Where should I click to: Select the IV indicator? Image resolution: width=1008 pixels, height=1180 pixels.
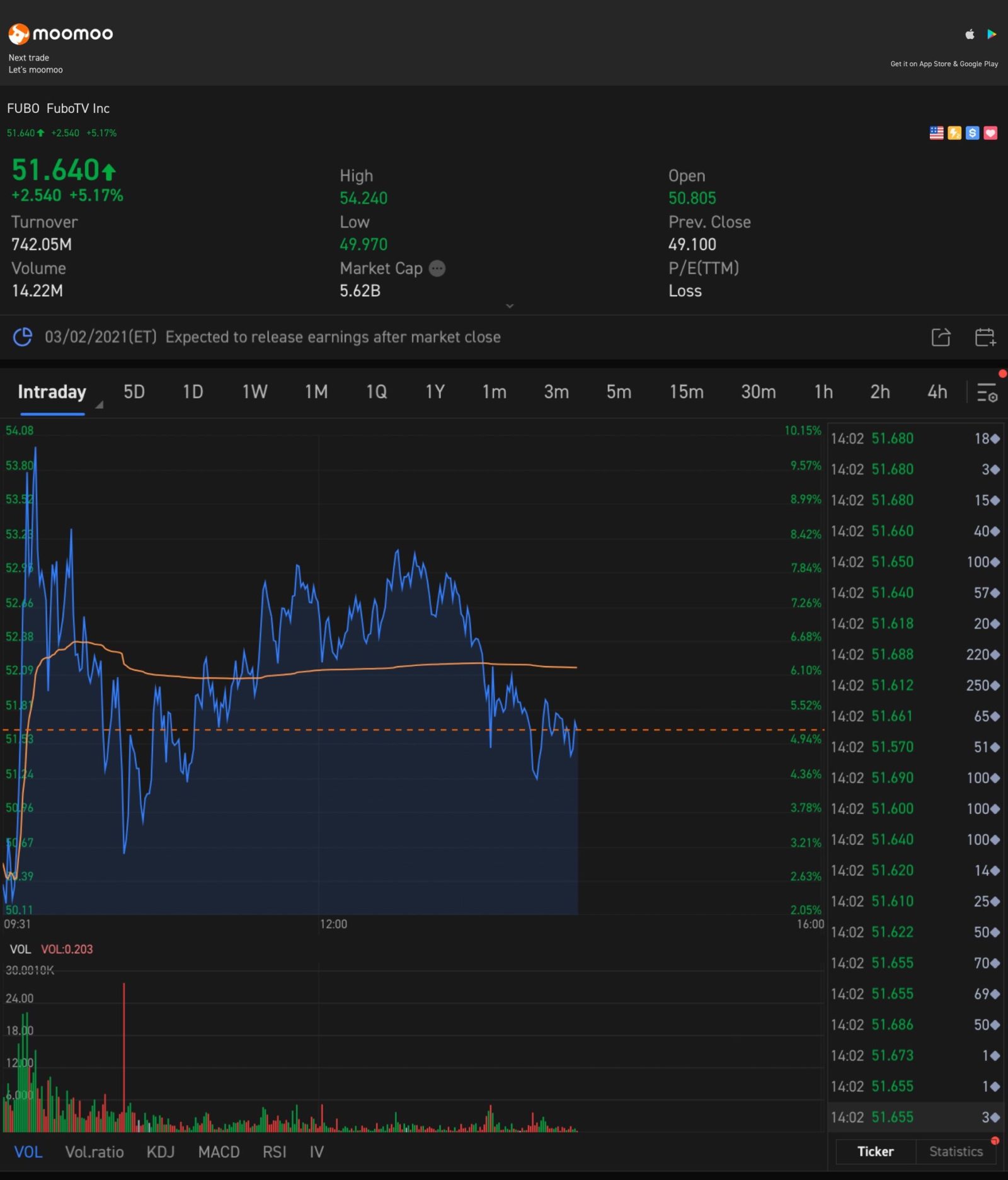coord(316,1152)
